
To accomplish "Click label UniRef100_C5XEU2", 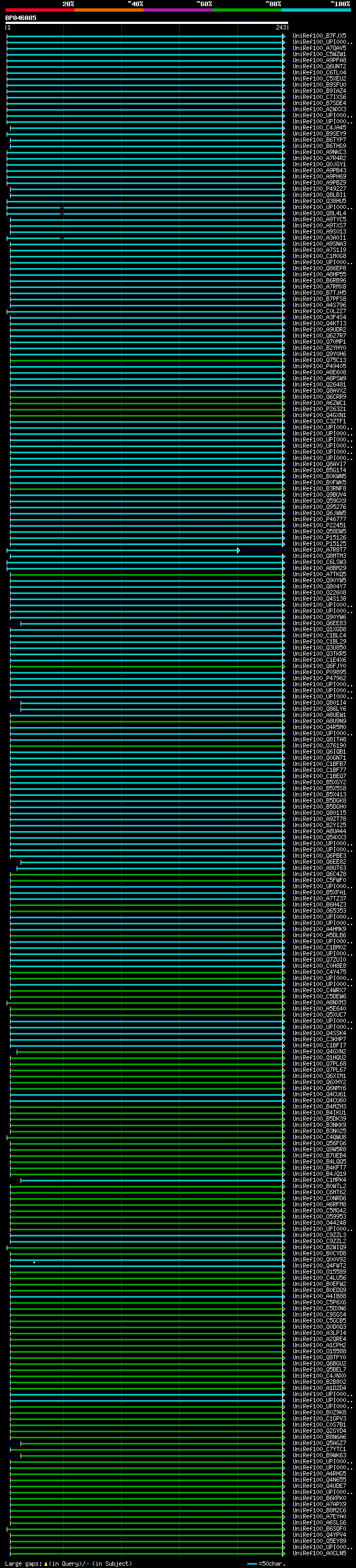I will [319, 78].
